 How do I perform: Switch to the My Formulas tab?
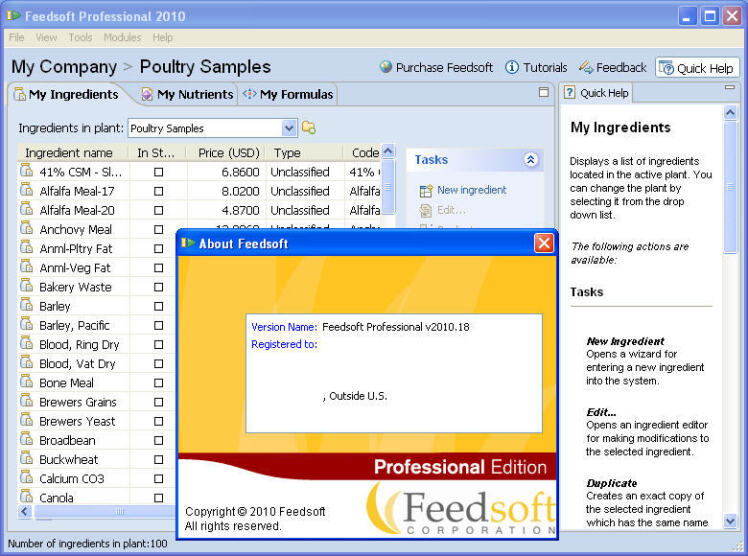pyautogui.click(x=287, y=95)
